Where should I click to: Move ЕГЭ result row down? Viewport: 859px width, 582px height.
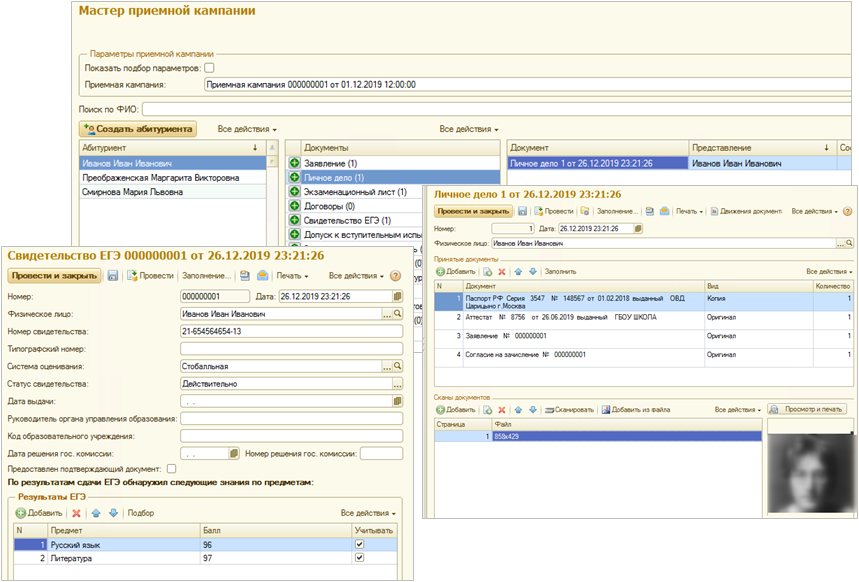113,513
